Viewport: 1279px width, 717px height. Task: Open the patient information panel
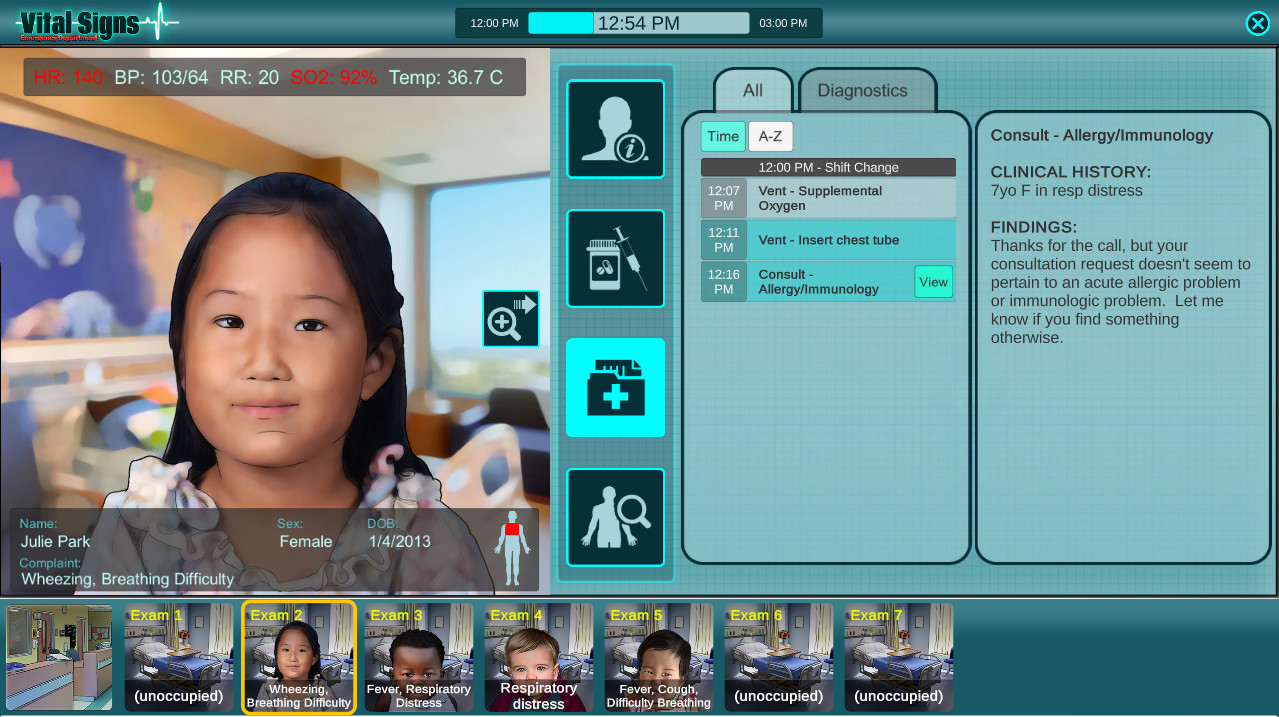point(614,128)
